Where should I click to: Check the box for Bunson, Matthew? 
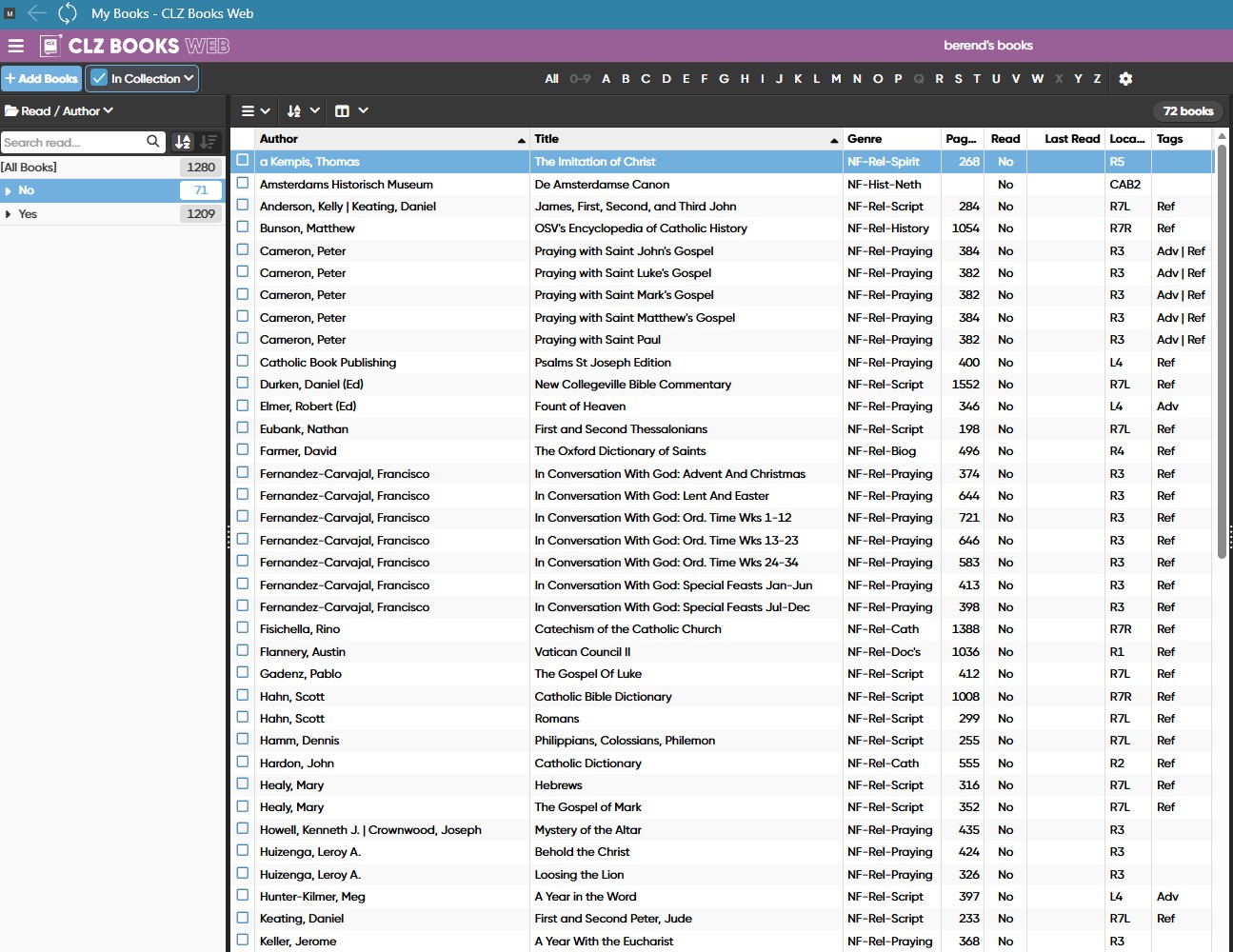243,228
